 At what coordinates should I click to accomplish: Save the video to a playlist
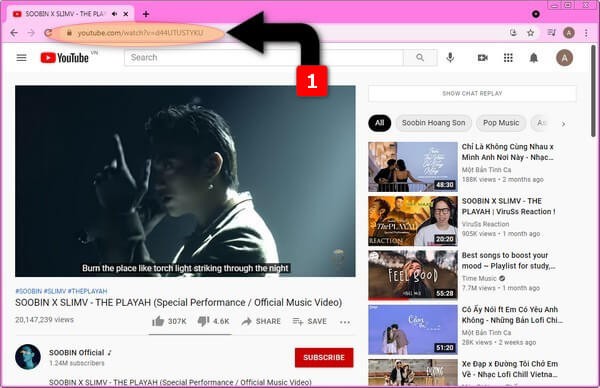[x=310, y=321]
